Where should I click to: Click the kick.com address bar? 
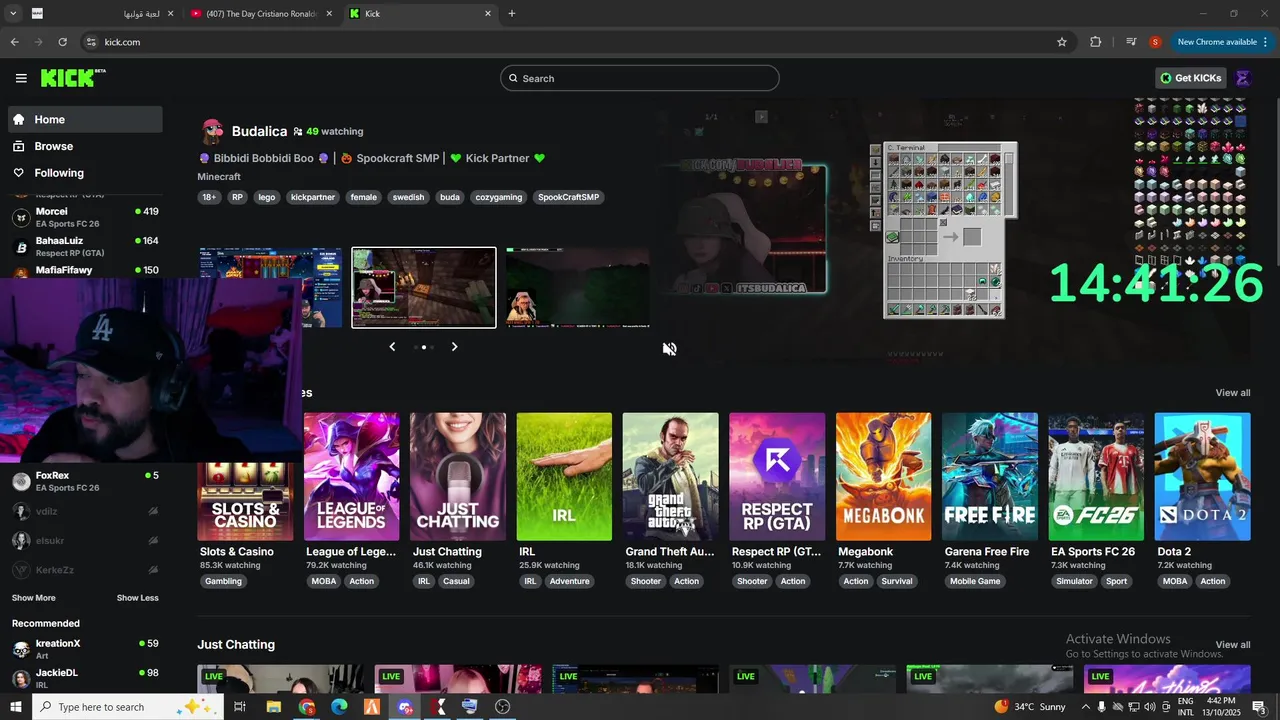pos(565,42)
